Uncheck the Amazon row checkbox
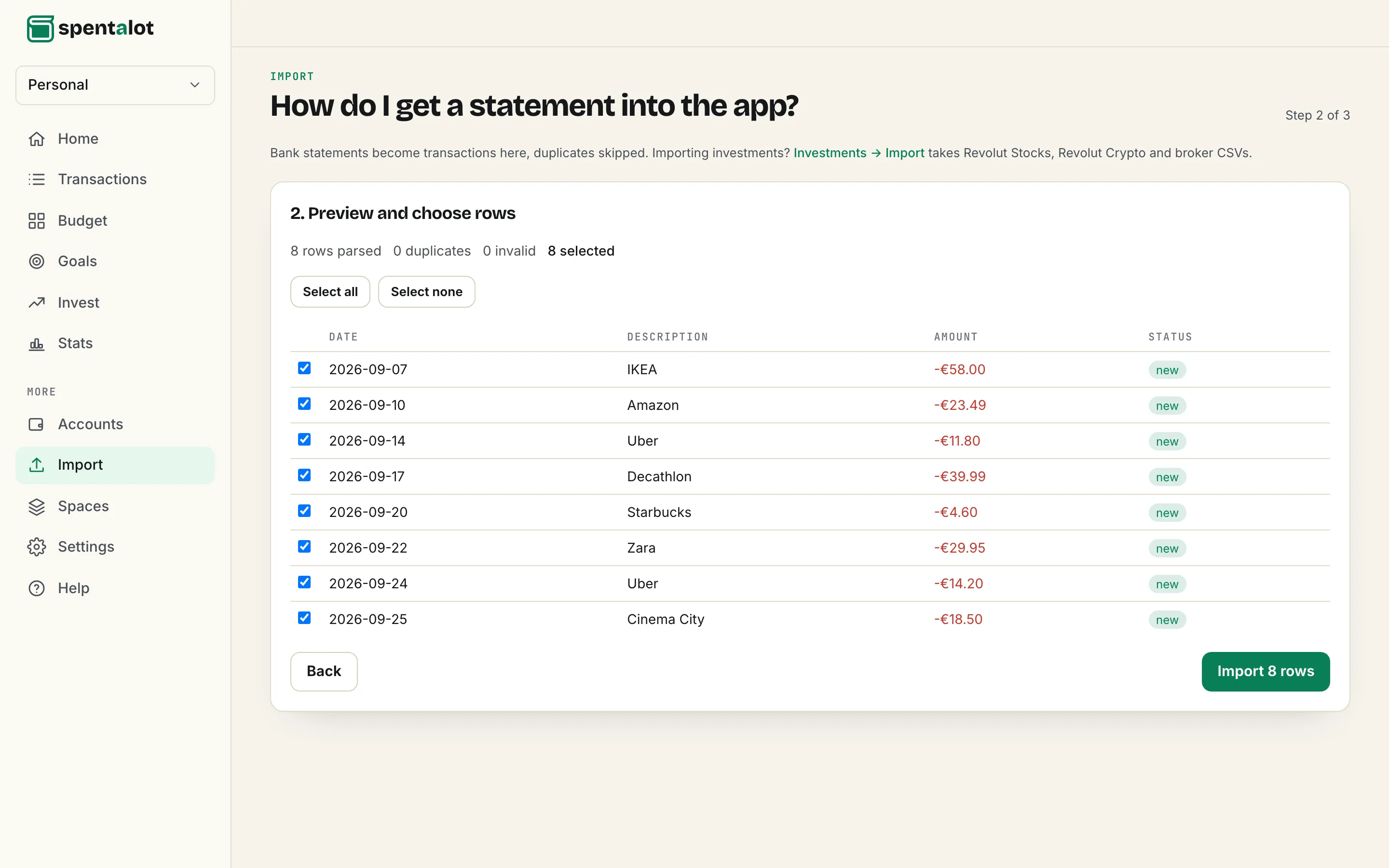The image size is (1389, 868). [x=304, y=404]
